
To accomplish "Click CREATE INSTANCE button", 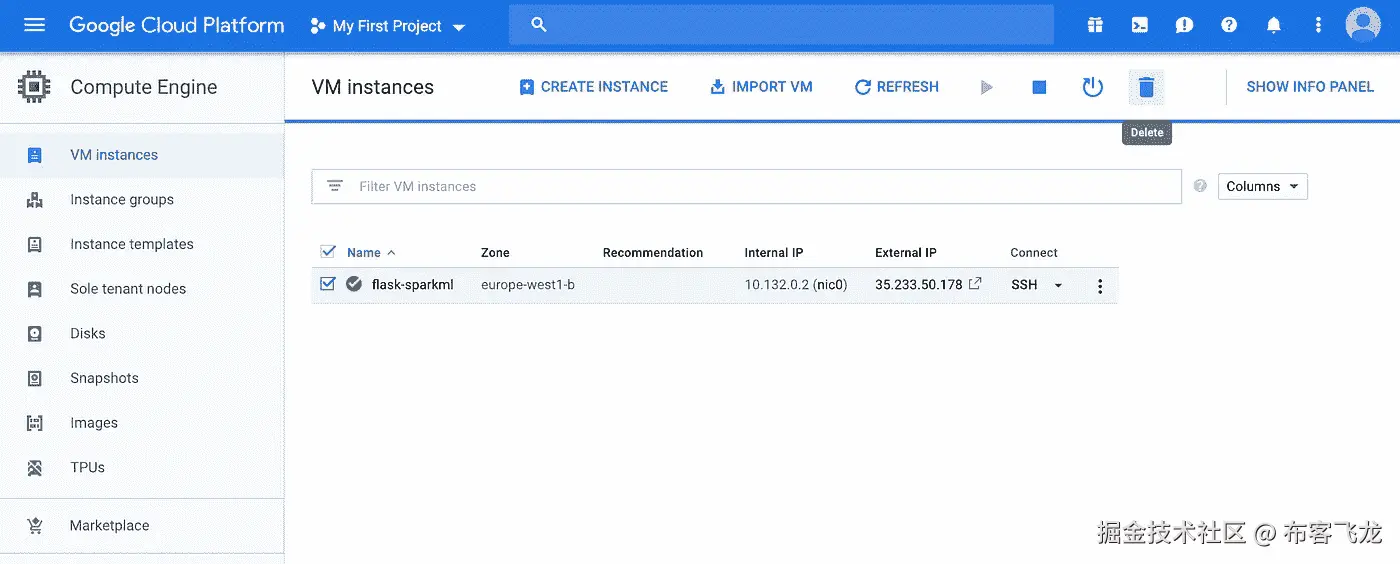I will tap(593, 87).
